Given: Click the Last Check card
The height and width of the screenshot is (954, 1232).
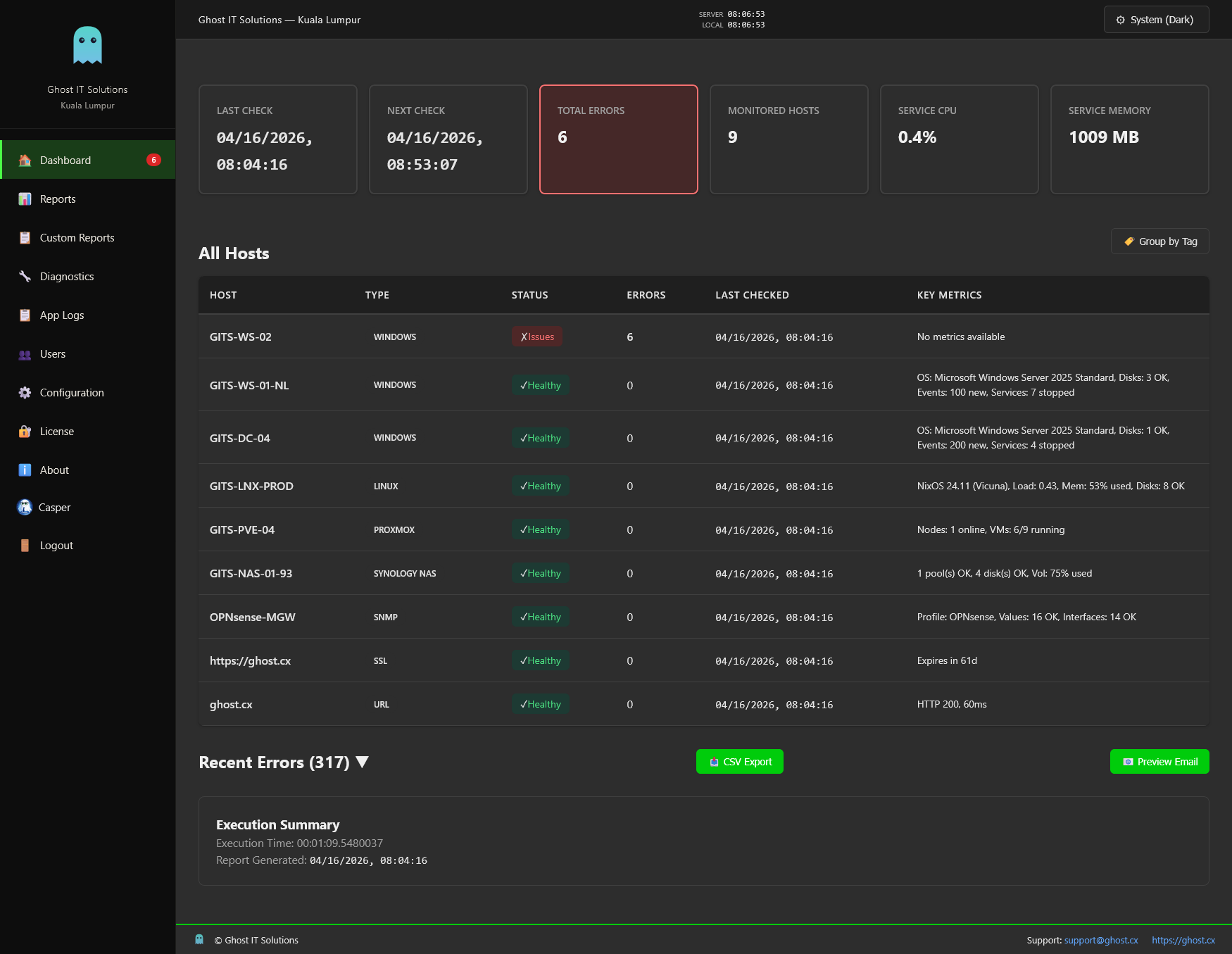Looking at the screenshot, I should click(278, 139).
